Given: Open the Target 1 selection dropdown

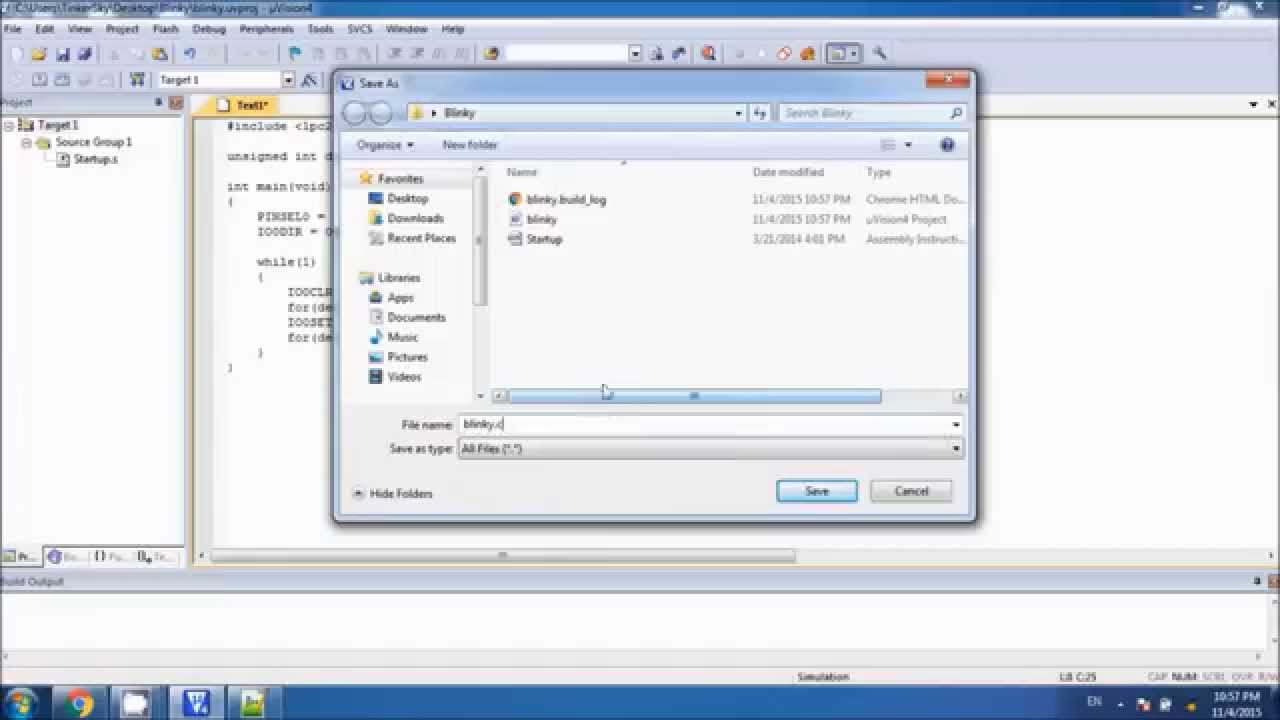Looking at the screenshot, I should point(288,80).
